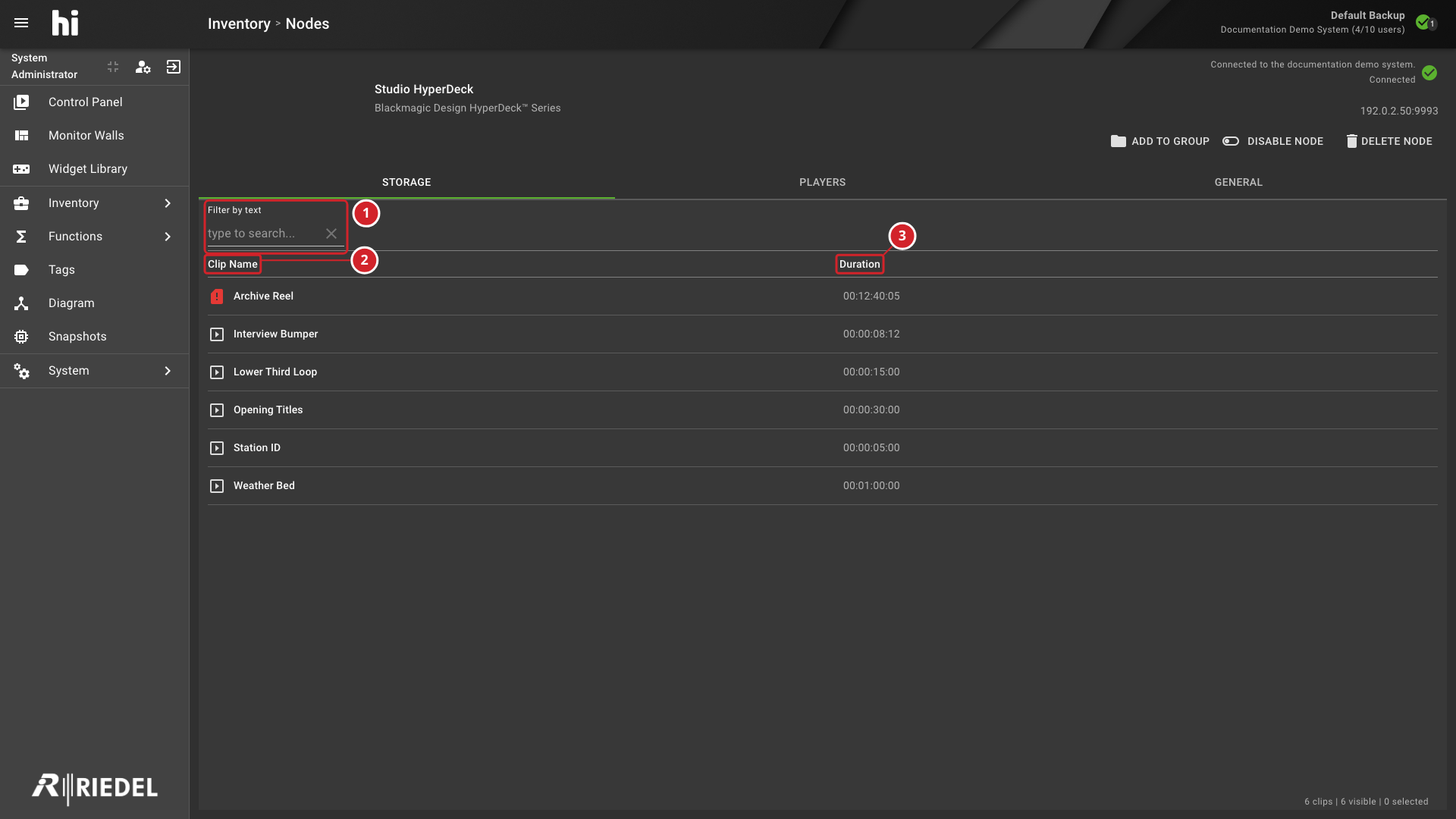The image size is (1456, 819).
Task: Open the Tags page
Action: pyautogui.click(x=95, y=269)
